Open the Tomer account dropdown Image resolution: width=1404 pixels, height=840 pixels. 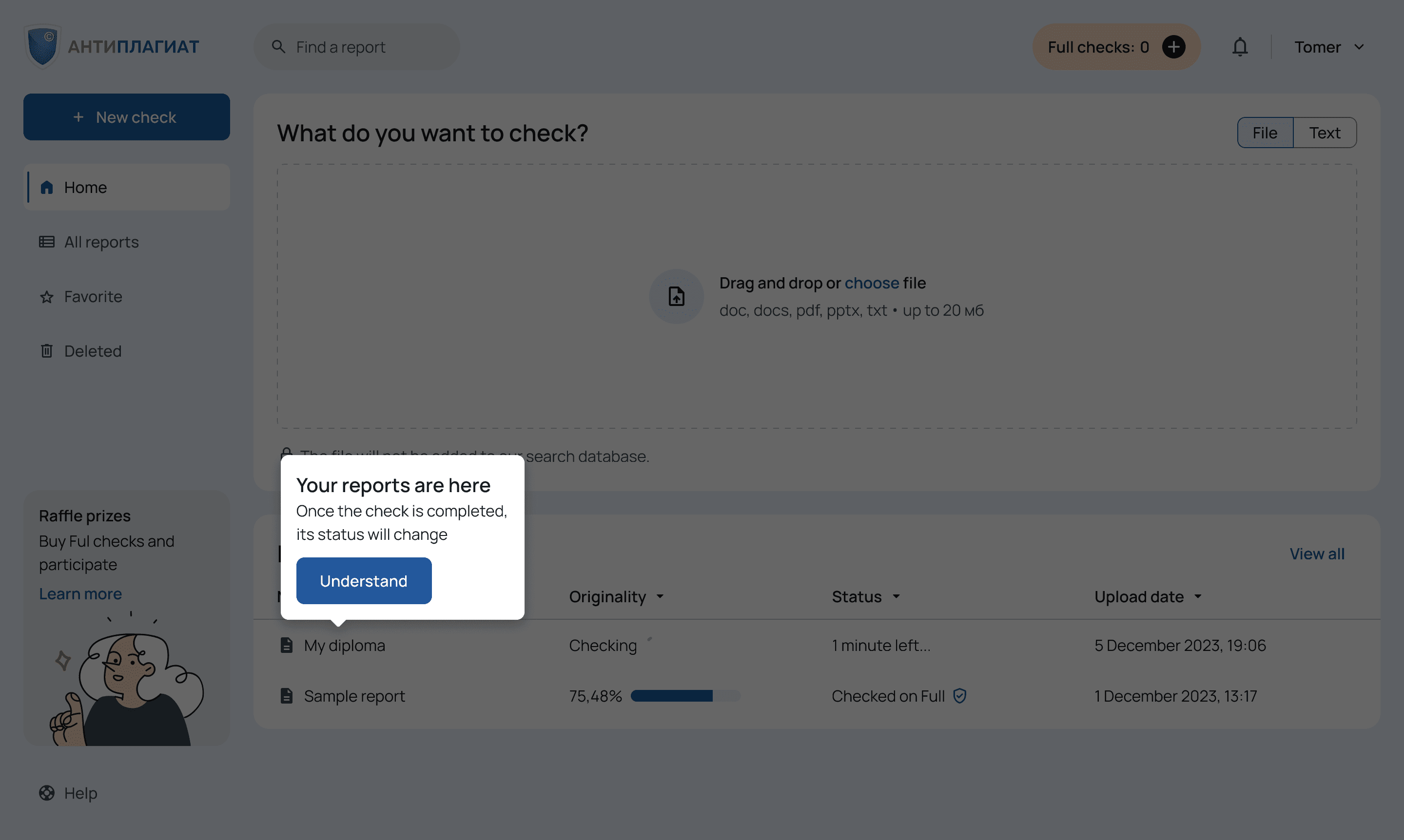point(1328,47)
